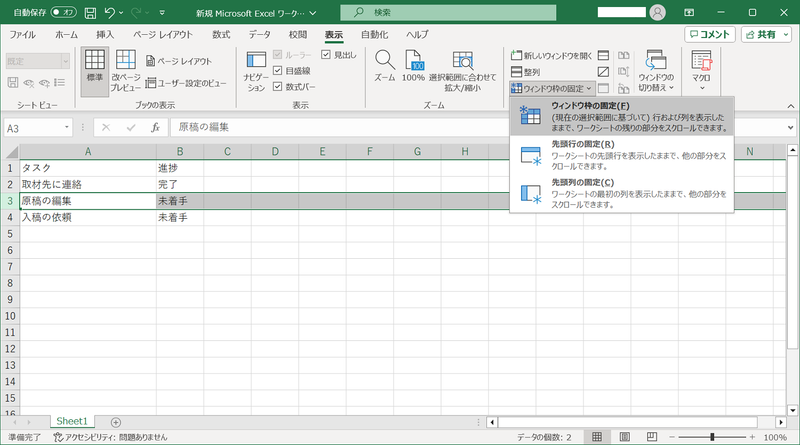
Task: Click the user account avatar
Action: (x=658, y=12)
